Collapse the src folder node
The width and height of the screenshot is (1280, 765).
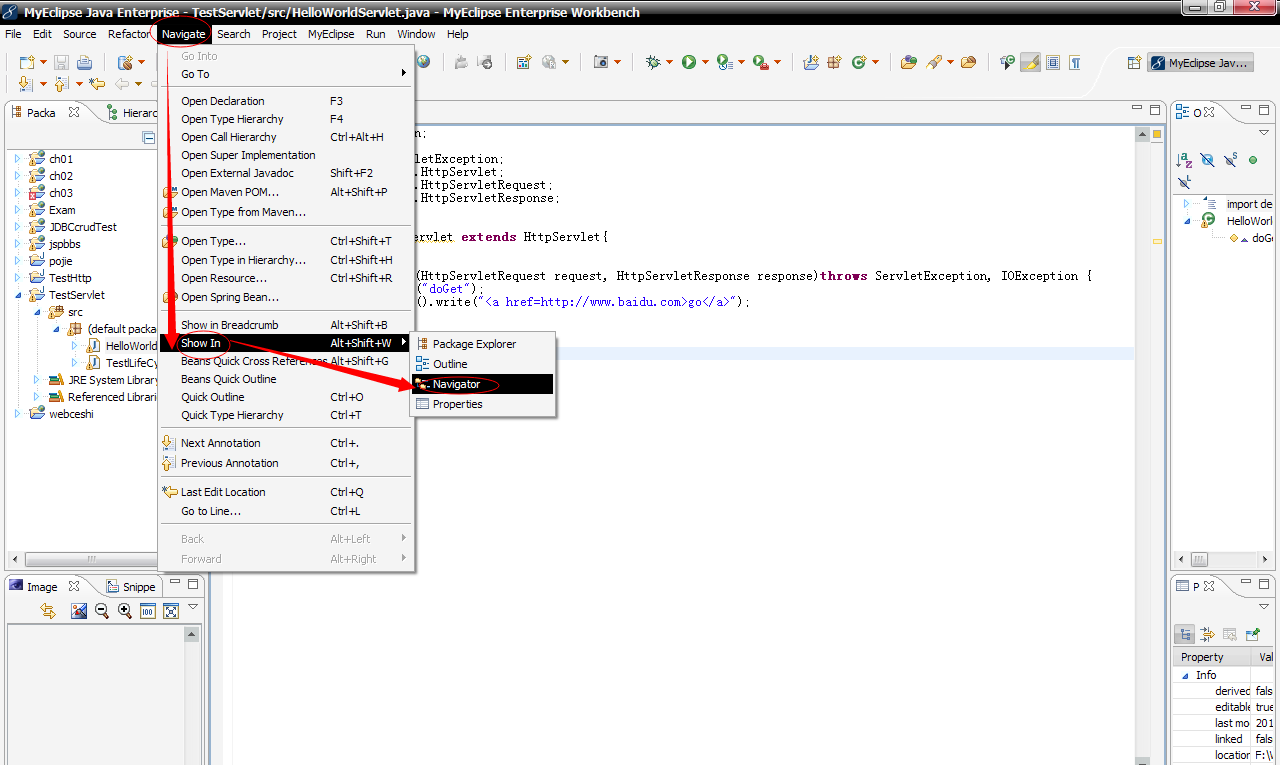(36, 312)
